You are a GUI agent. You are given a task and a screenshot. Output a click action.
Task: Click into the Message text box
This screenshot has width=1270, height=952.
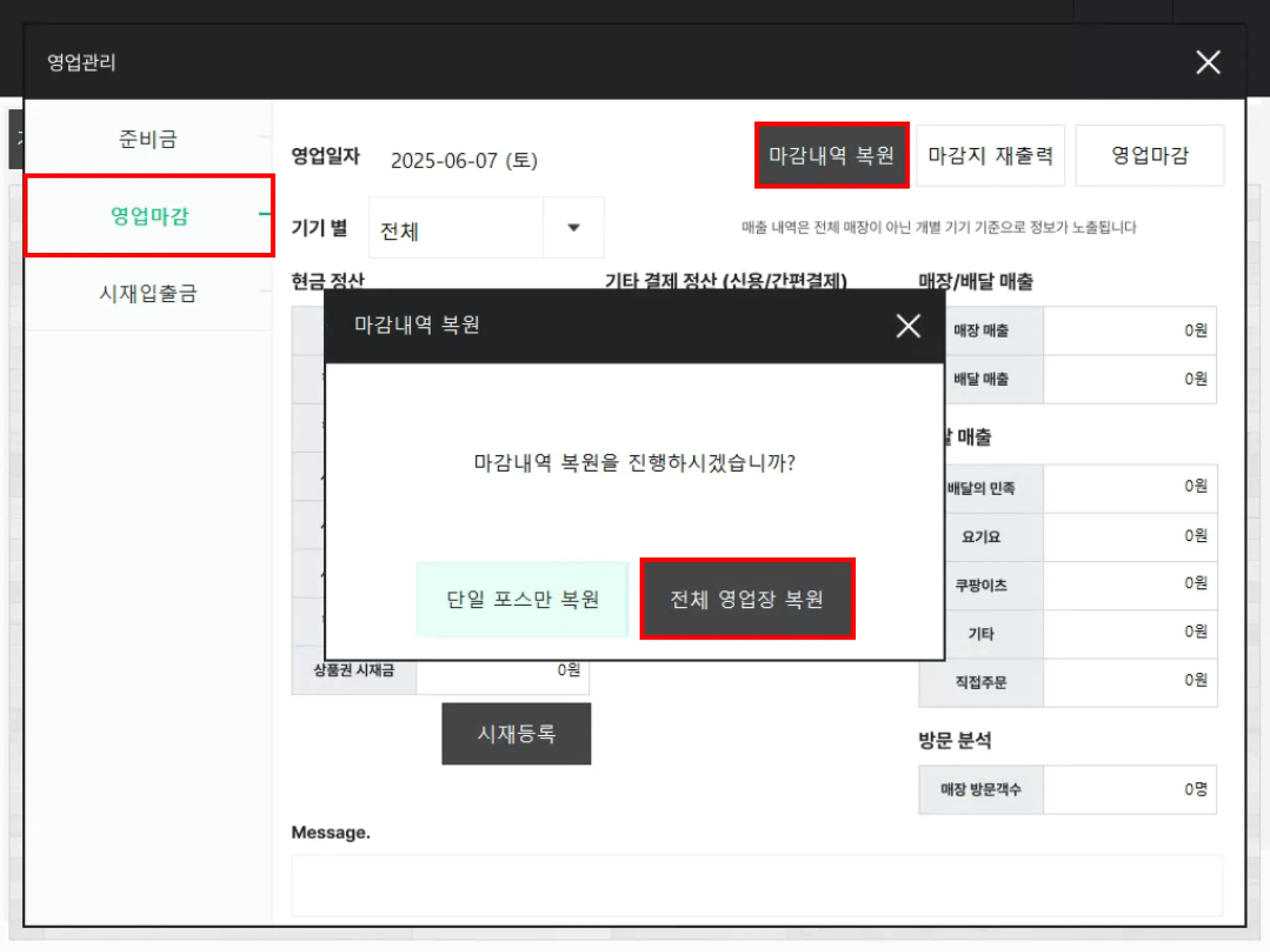[757, 885]
